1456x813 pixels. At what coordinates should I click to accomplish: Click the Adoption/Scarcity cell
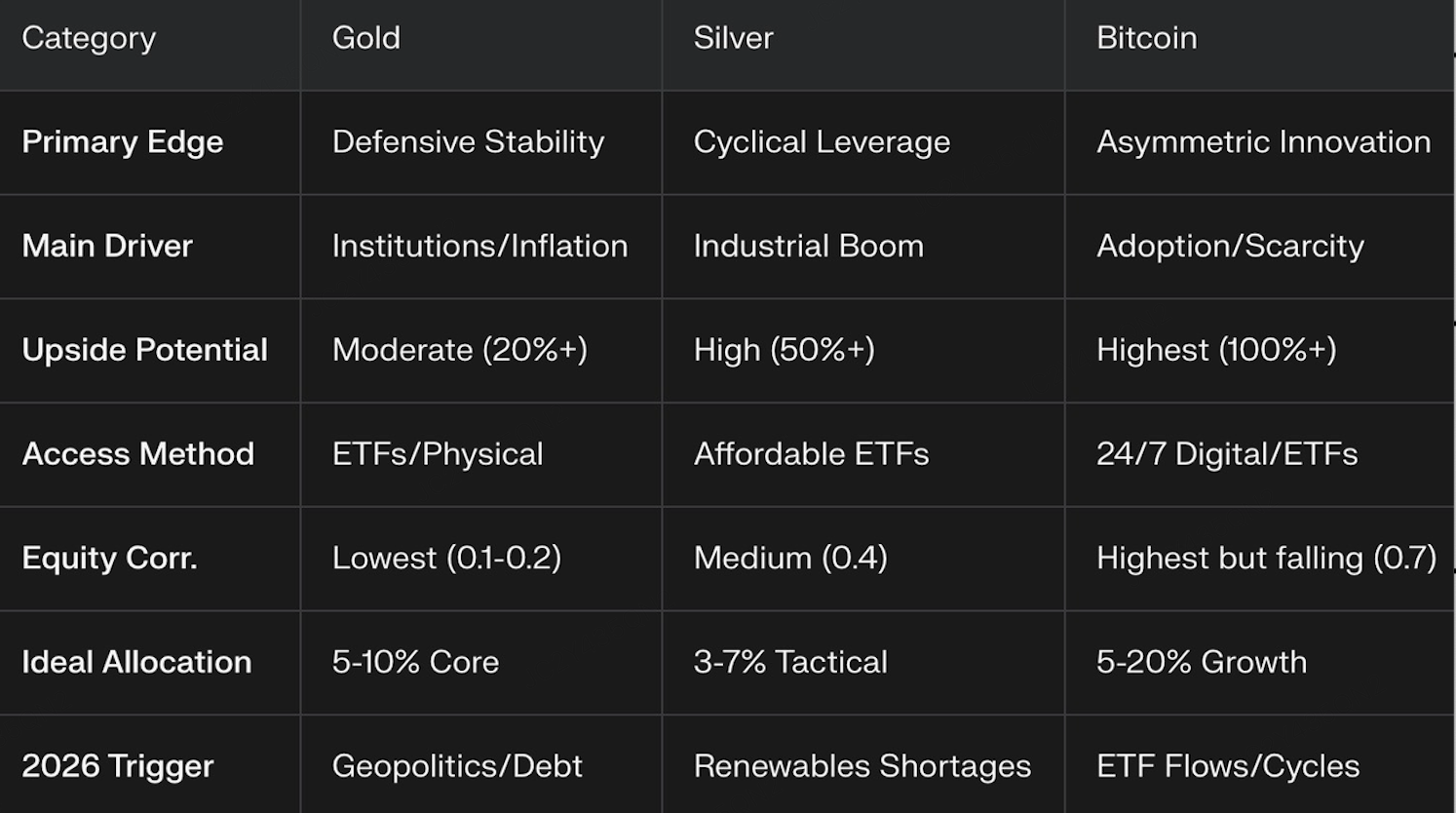pos(1230,246)
